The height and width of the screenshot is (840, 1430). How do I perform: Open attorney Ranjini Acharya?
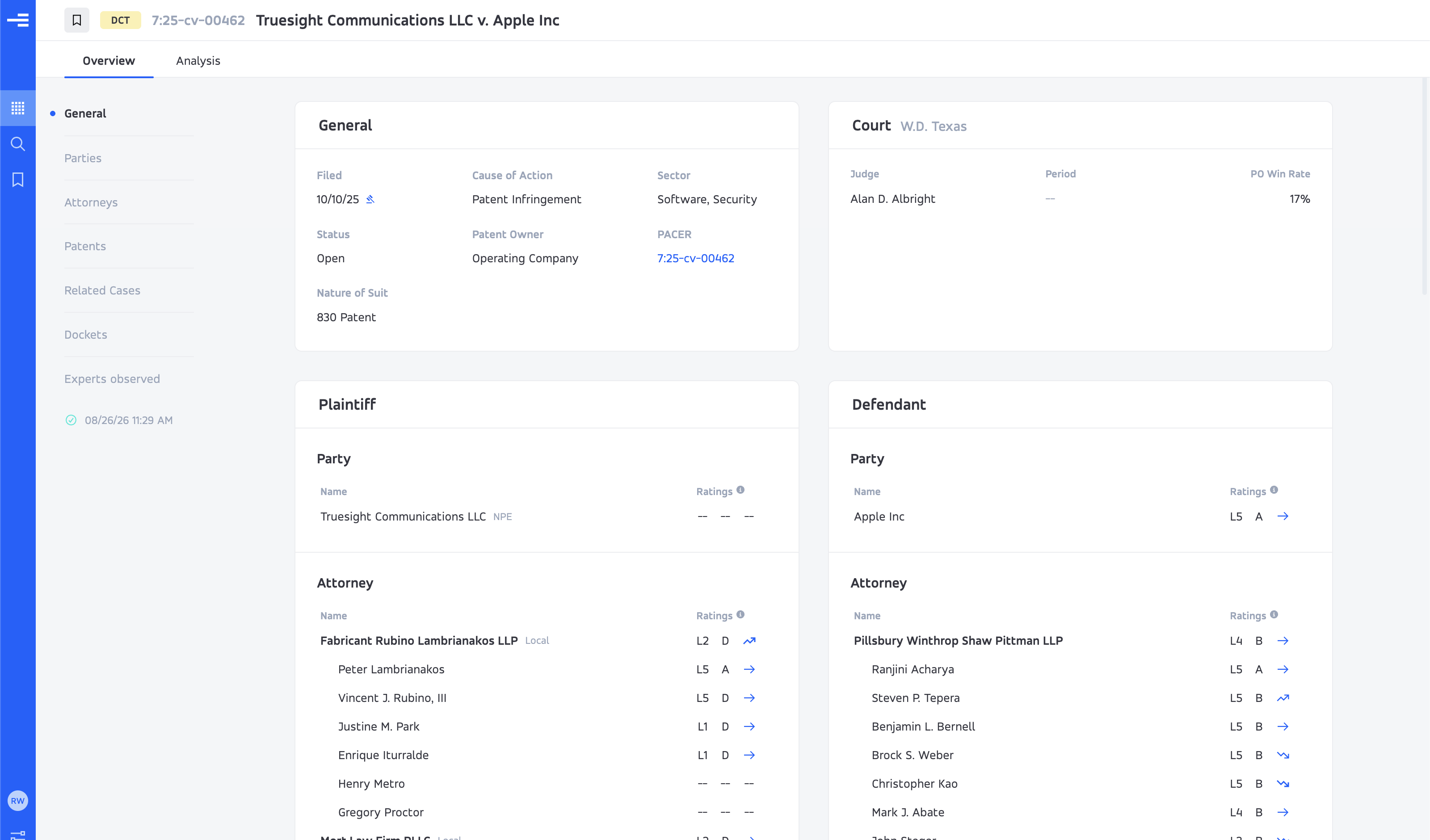click(x=913, y=669)
